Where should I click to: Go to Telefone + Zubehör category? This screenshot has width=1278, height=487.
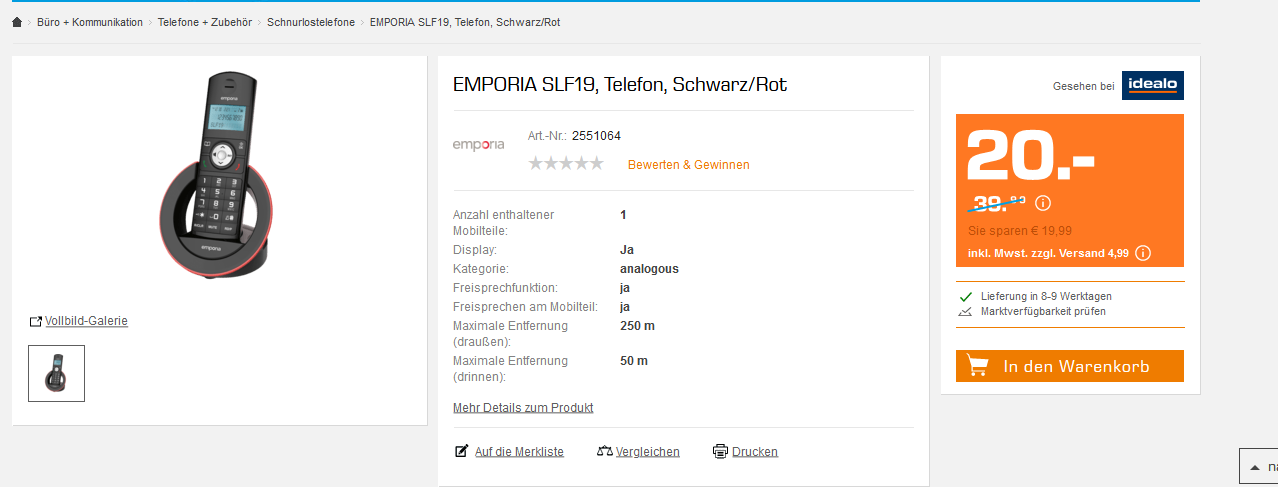coord(205,22)
